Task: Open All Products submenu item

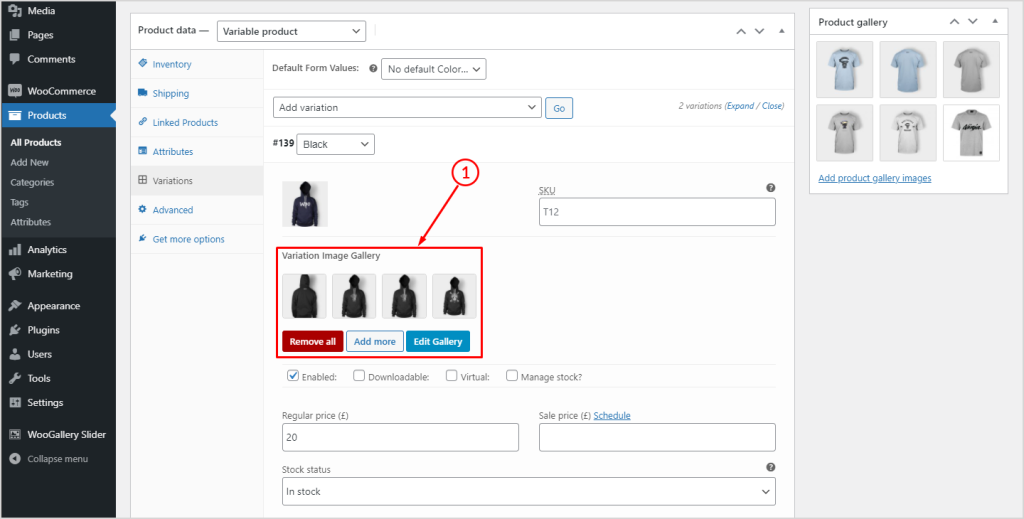Action: (x=36, y=142)
